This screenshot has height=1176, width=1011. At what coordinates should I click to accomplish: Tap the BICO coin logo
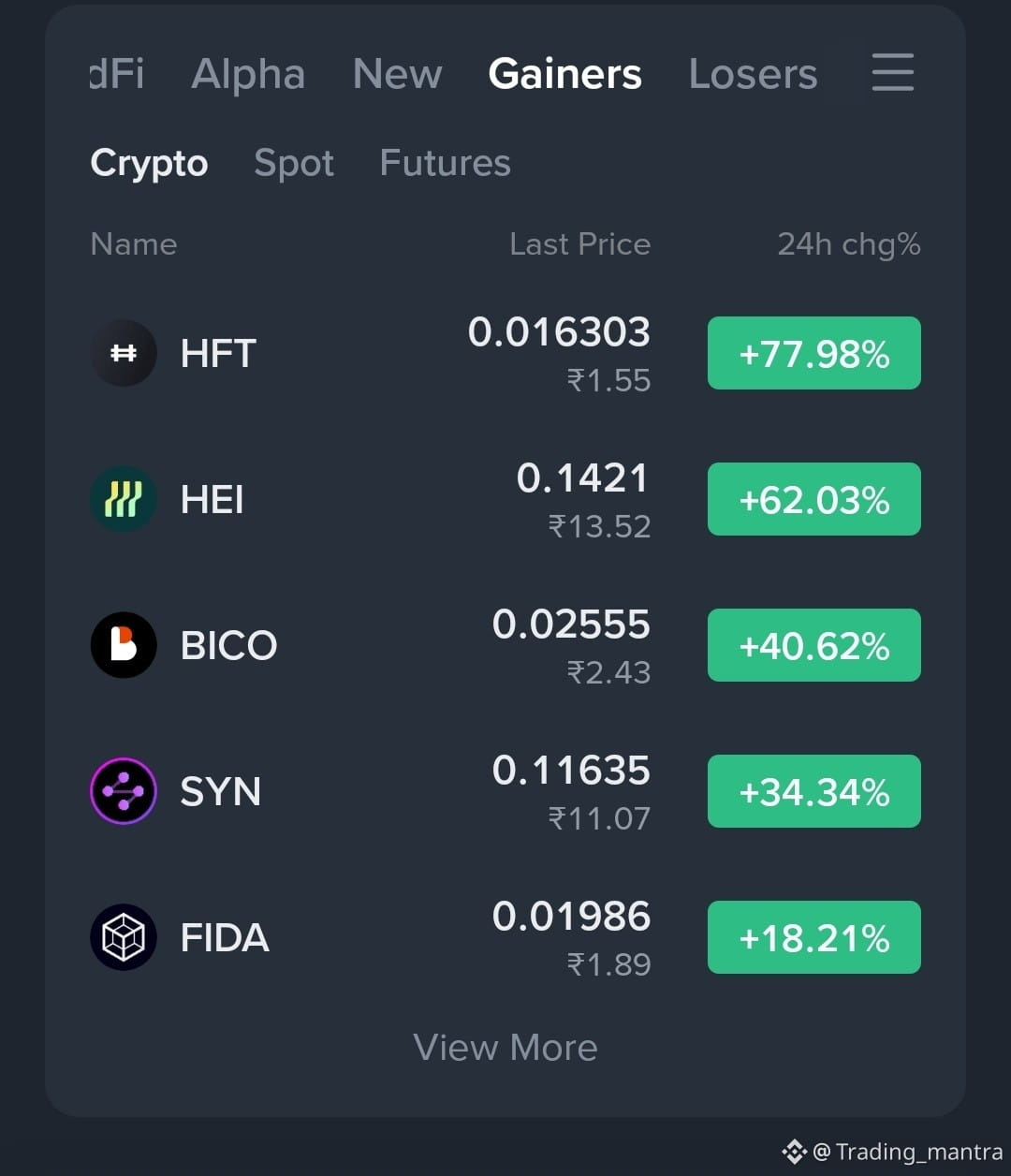[x=124, y=645]
